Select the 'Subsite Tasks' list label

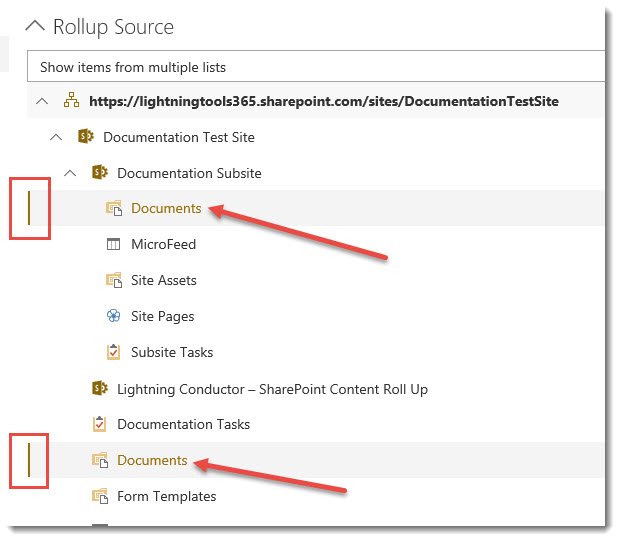click(x=172, y=352)
